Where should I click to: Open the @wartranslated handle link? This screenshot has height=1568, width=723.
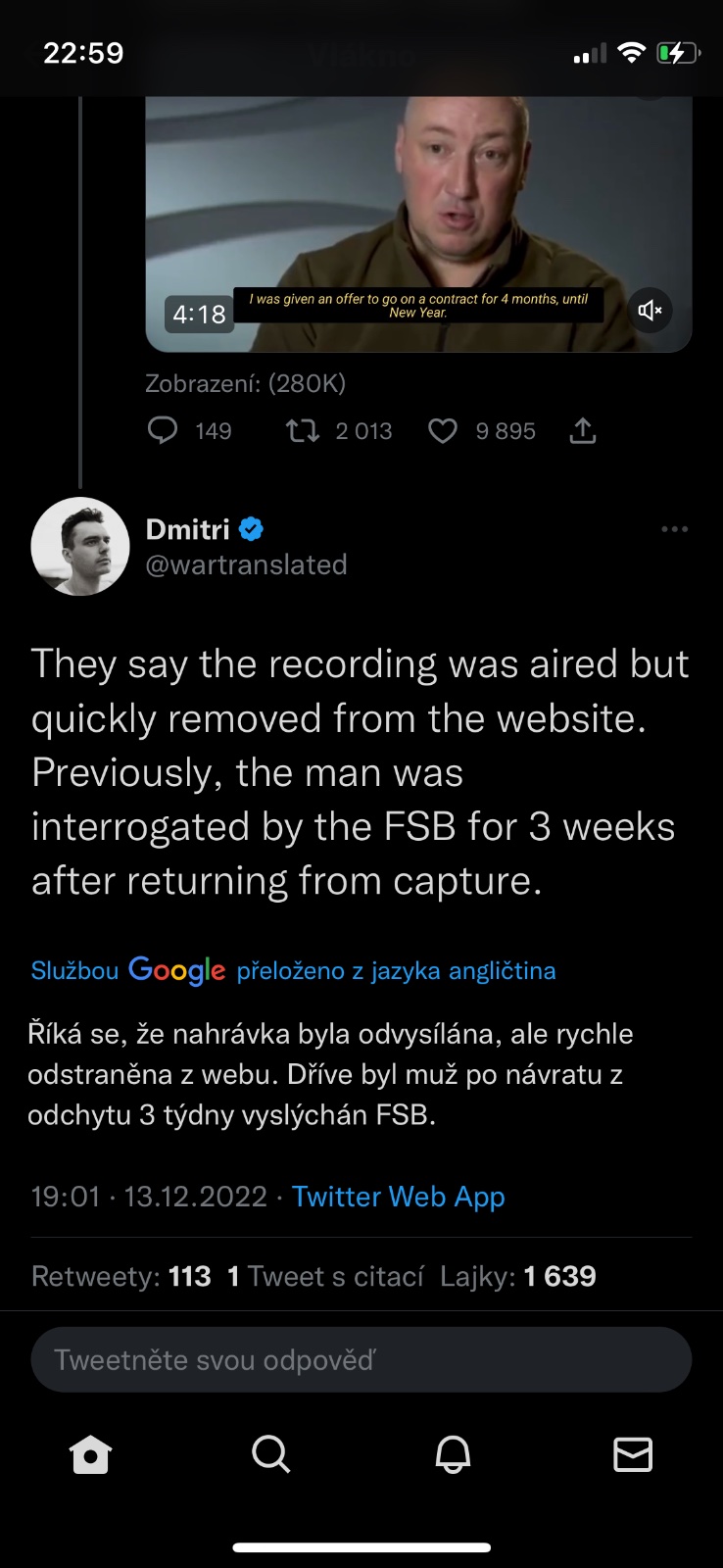[x=246, y=565]
